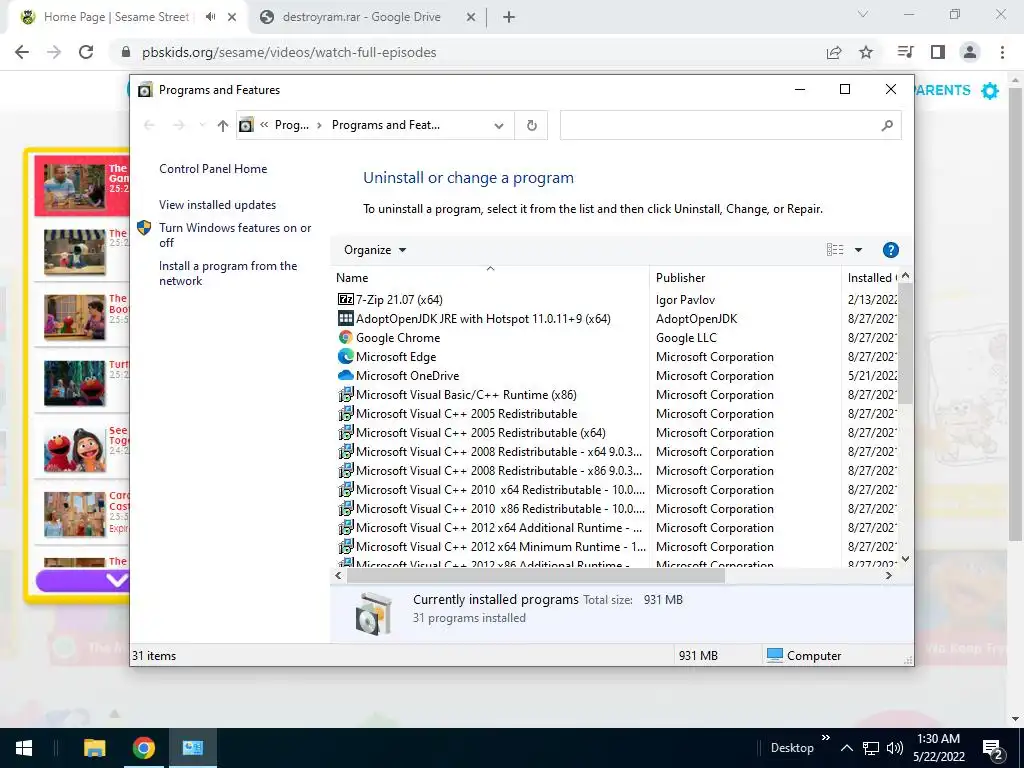Share this page via Chrome share icon

834,52
